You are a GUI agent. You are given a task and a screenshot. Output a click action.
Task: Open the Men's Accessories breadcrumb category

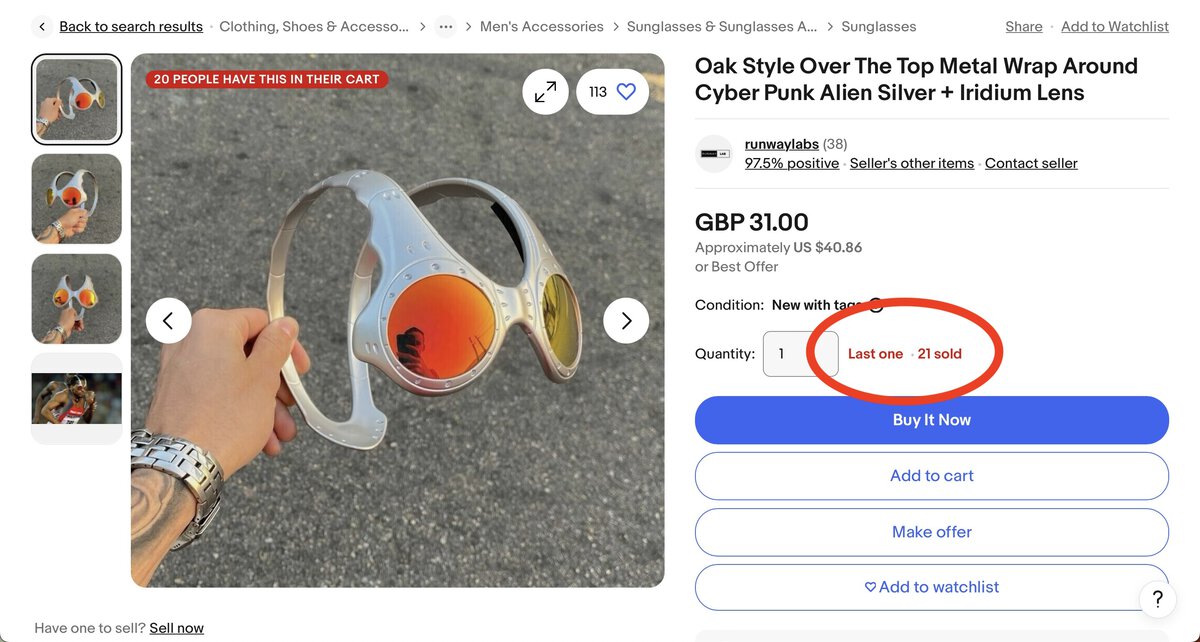tap(541, 26)
